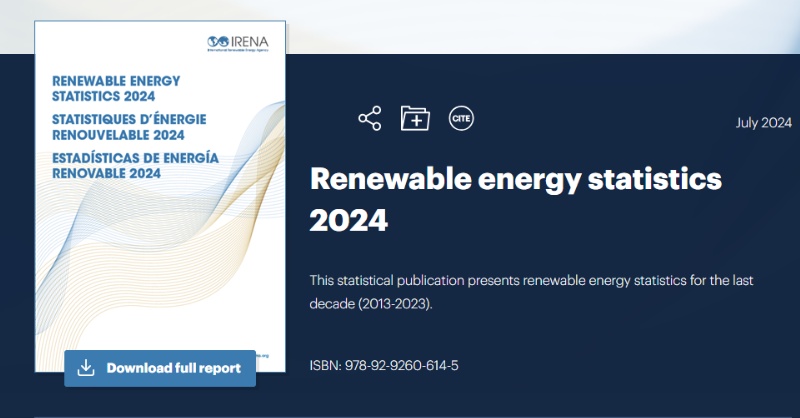Click "2024" in the main heading
Viewport: 800px width, 418px height.
348,220
